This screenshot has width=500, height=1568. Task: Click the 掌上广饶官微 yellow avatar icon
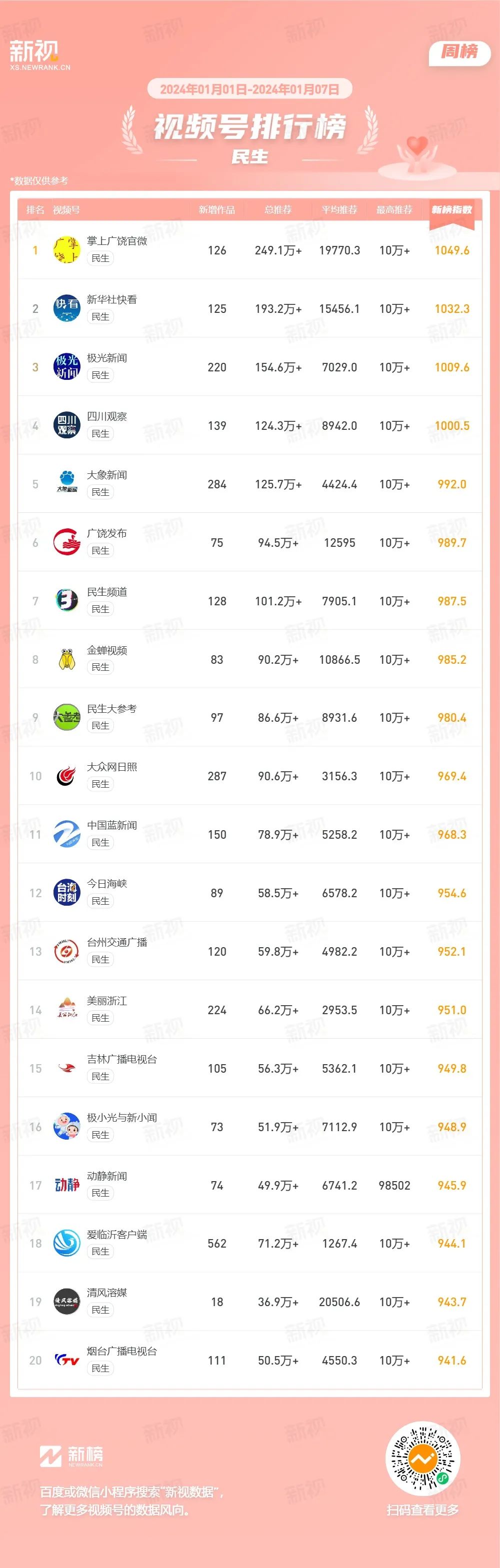pos(67,250)
